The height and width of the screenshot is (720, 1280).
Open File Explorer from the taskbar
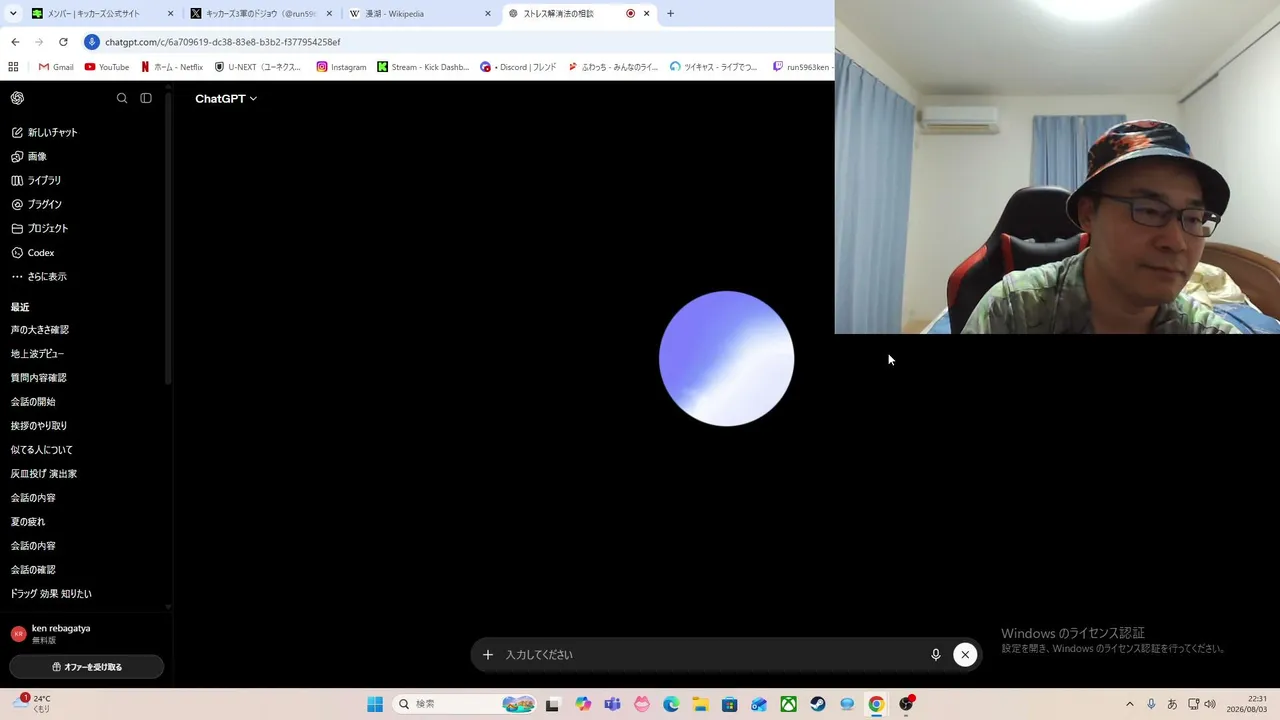[700, 704]
